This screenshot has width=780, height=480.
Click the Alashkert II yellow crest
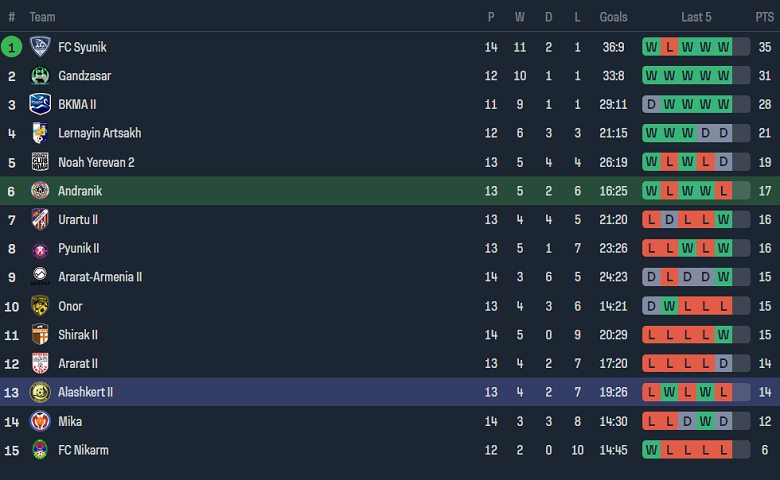pos(40,392)
